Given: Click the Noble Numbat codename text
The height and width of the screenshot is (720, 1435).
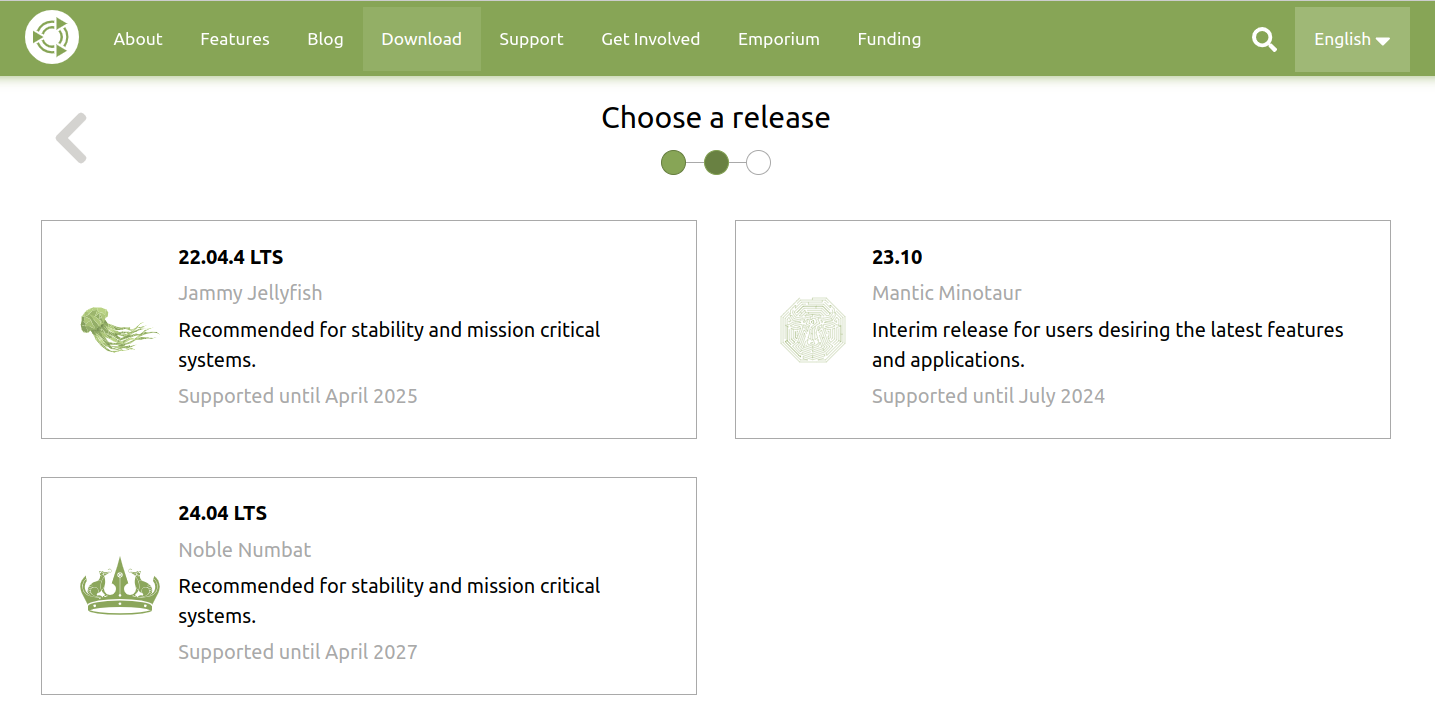Looking at the screenshot, I should (x=245, y=549).
